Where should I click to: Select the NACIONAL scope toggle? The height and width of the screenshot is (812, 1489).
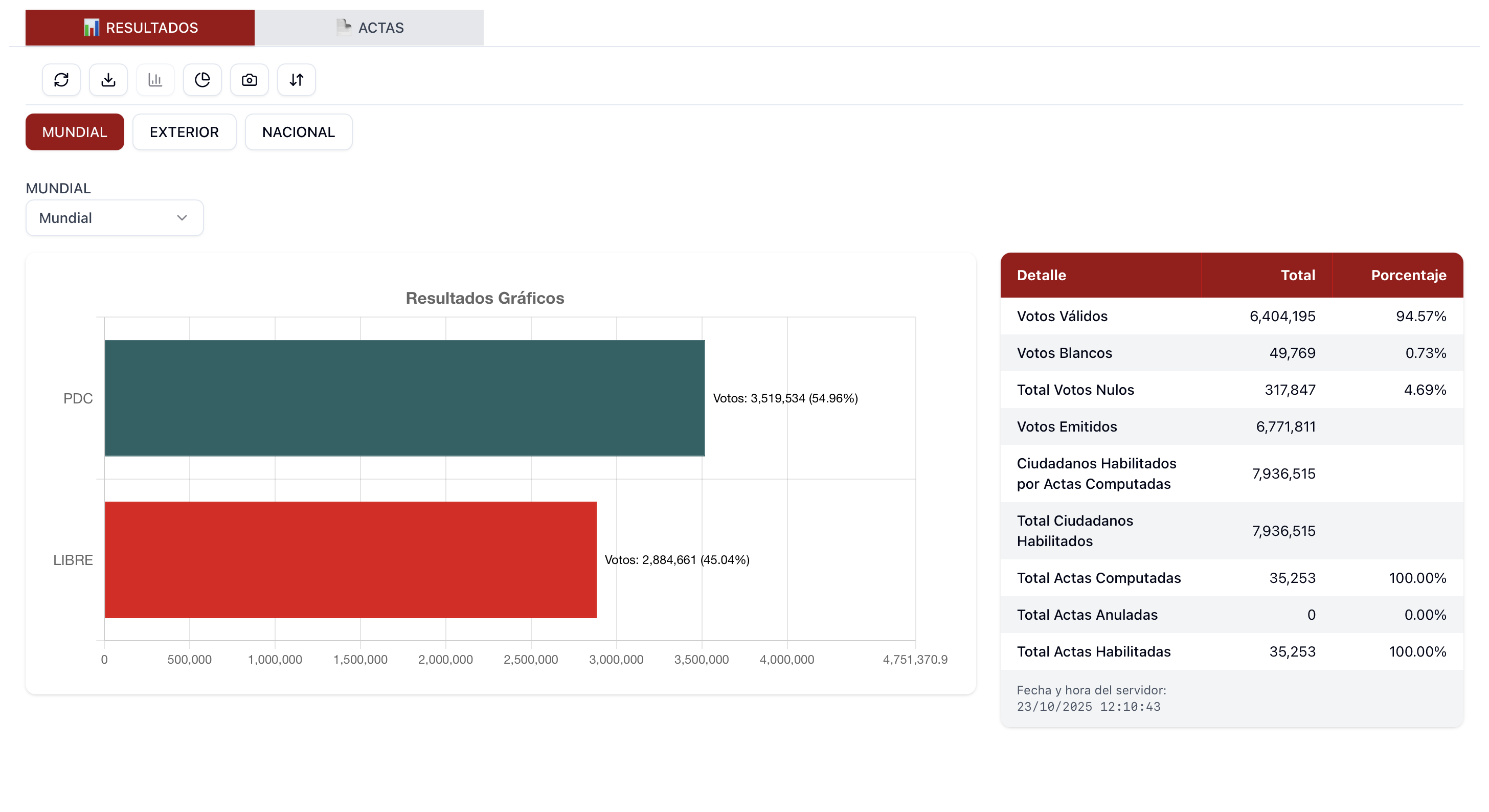(x=298, y=132)
